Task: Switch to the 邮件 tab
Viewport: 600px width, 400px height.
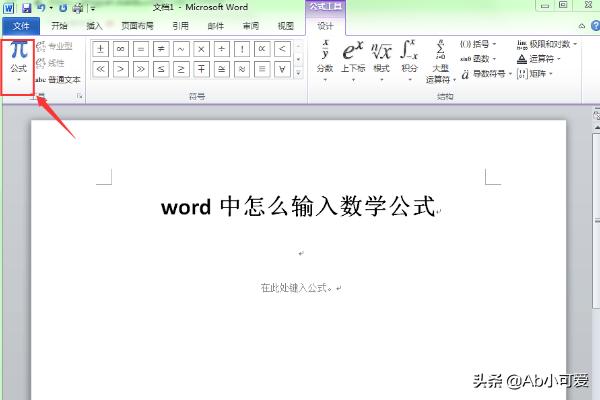Action: (215, 26)
